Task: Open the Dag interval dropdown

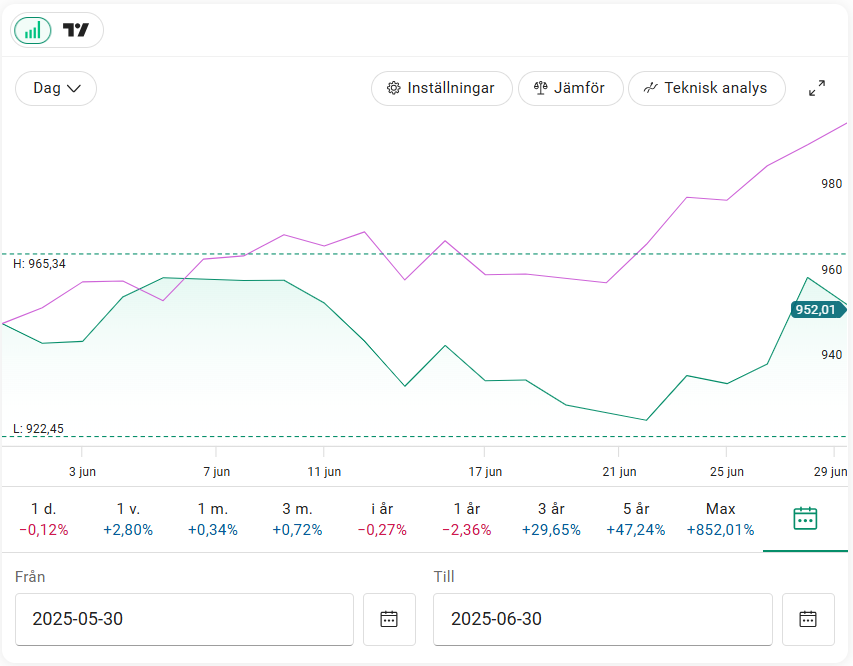Action: pos(56,88)
